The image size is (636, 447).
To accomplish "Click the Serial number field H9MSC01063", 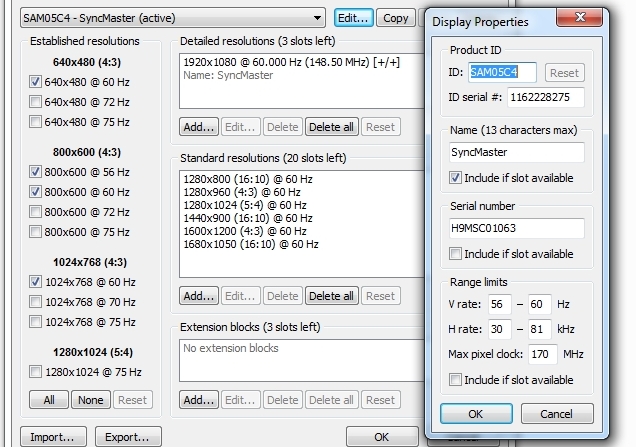I will coord(516,228).
